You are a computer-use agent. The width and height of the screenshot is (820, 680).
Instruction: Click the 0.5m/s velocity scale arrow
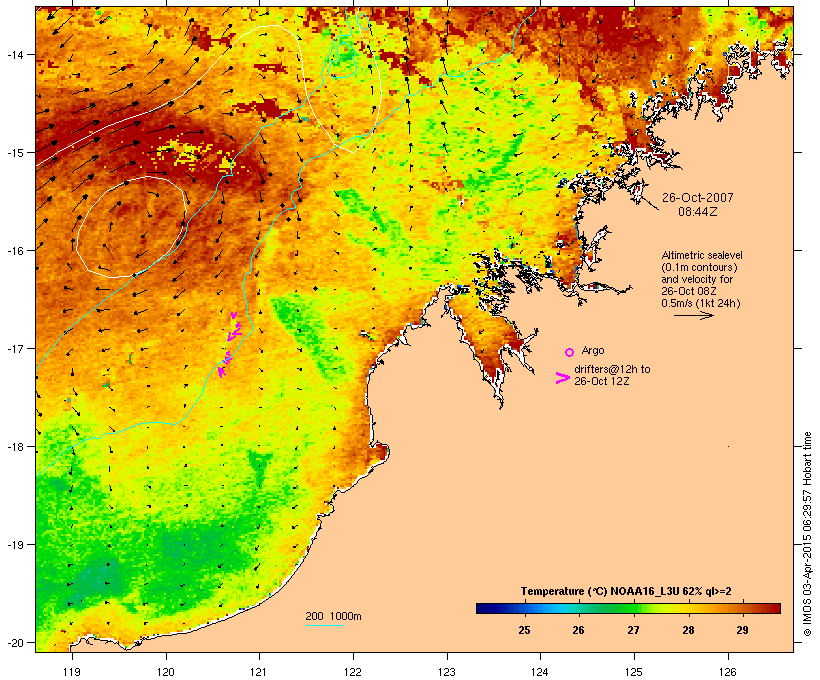click(x=693, y=315)
